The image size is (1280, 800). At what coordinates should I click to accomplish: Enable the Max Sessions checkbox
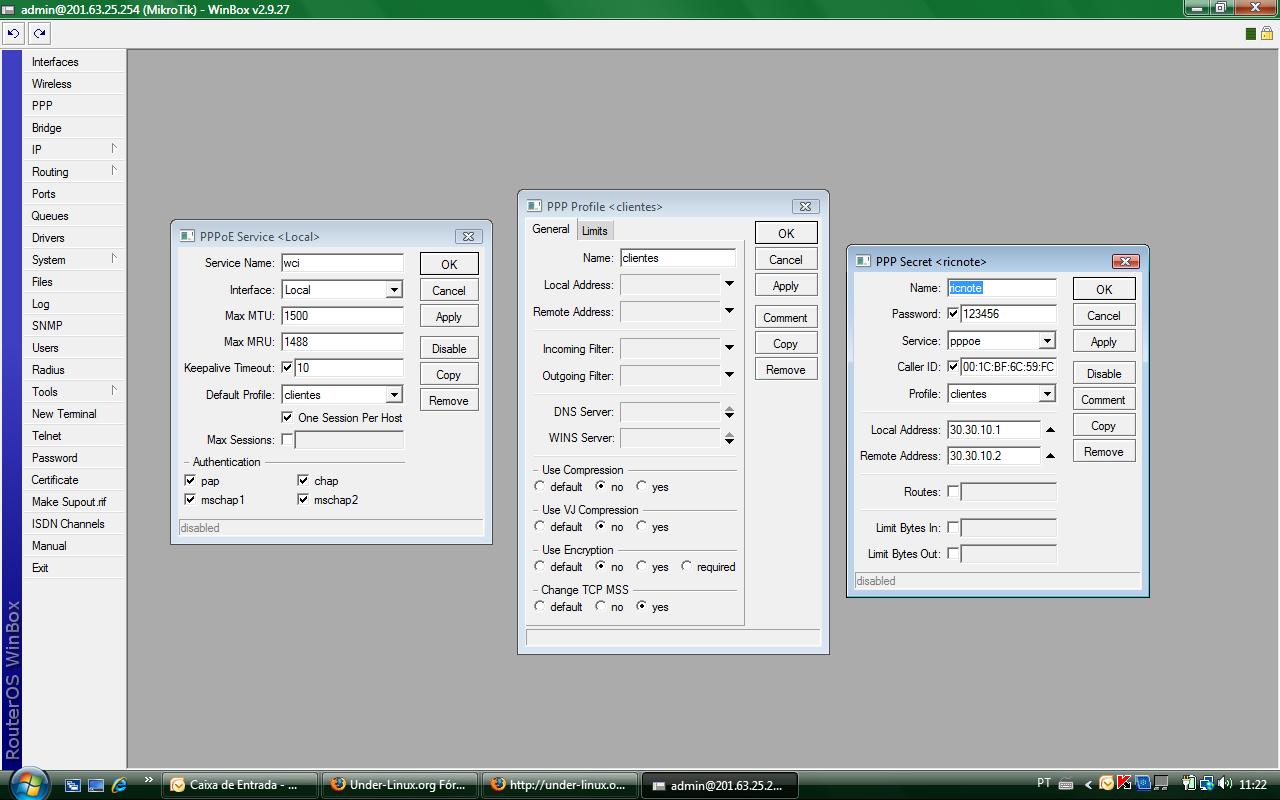287,440
